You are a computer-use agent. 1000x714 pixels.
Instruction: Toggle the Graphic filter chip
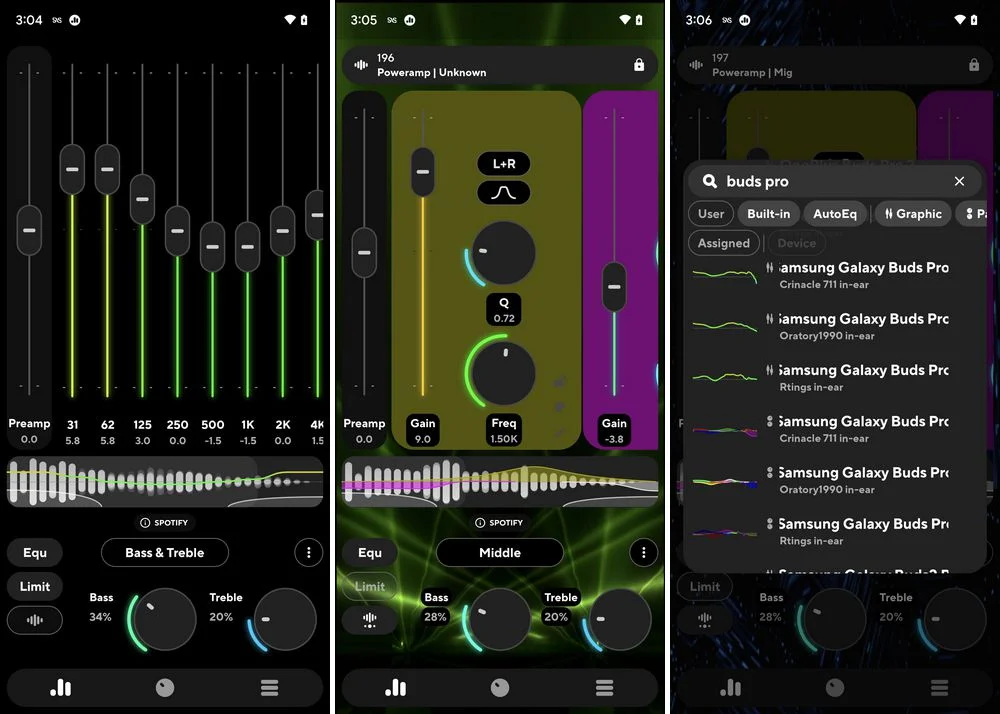pos(913,214)
